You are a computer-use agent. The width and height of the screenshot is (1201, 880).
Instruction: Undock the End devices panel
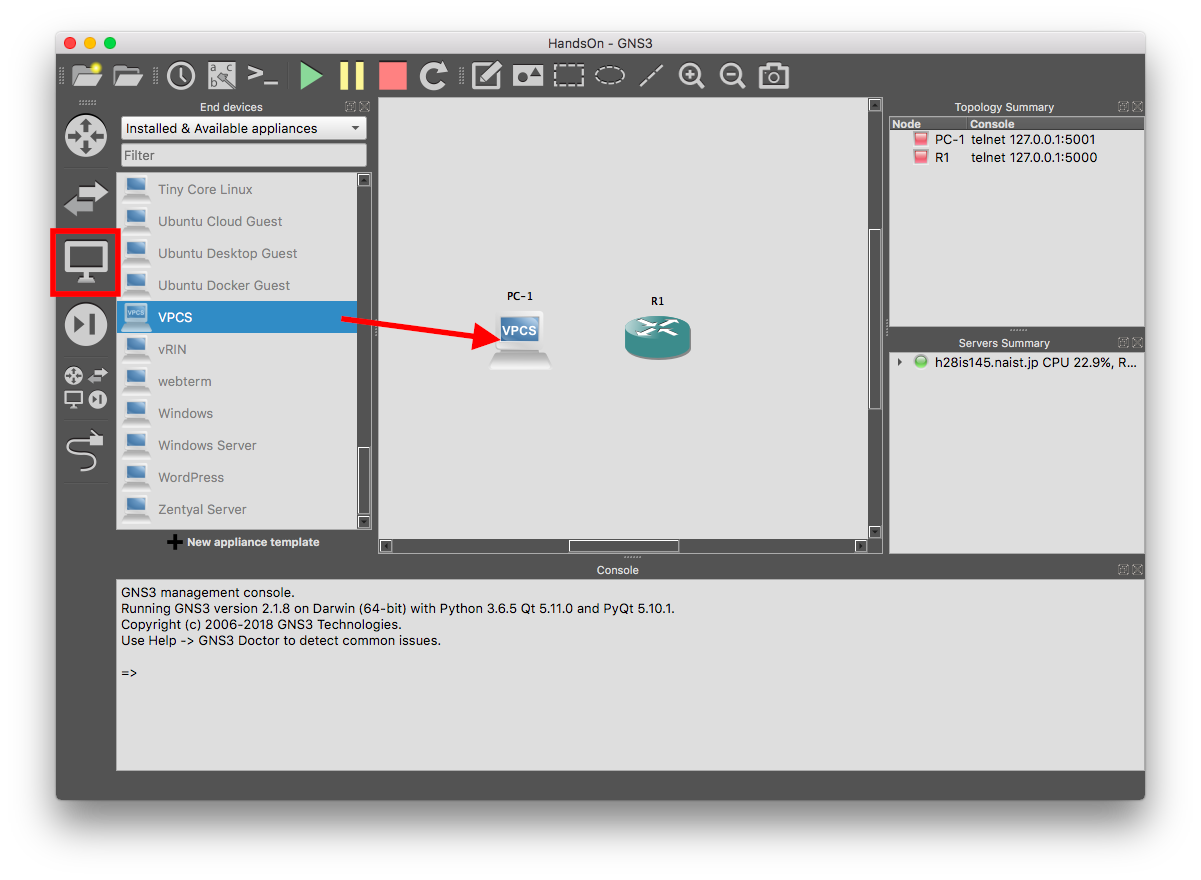351,107
